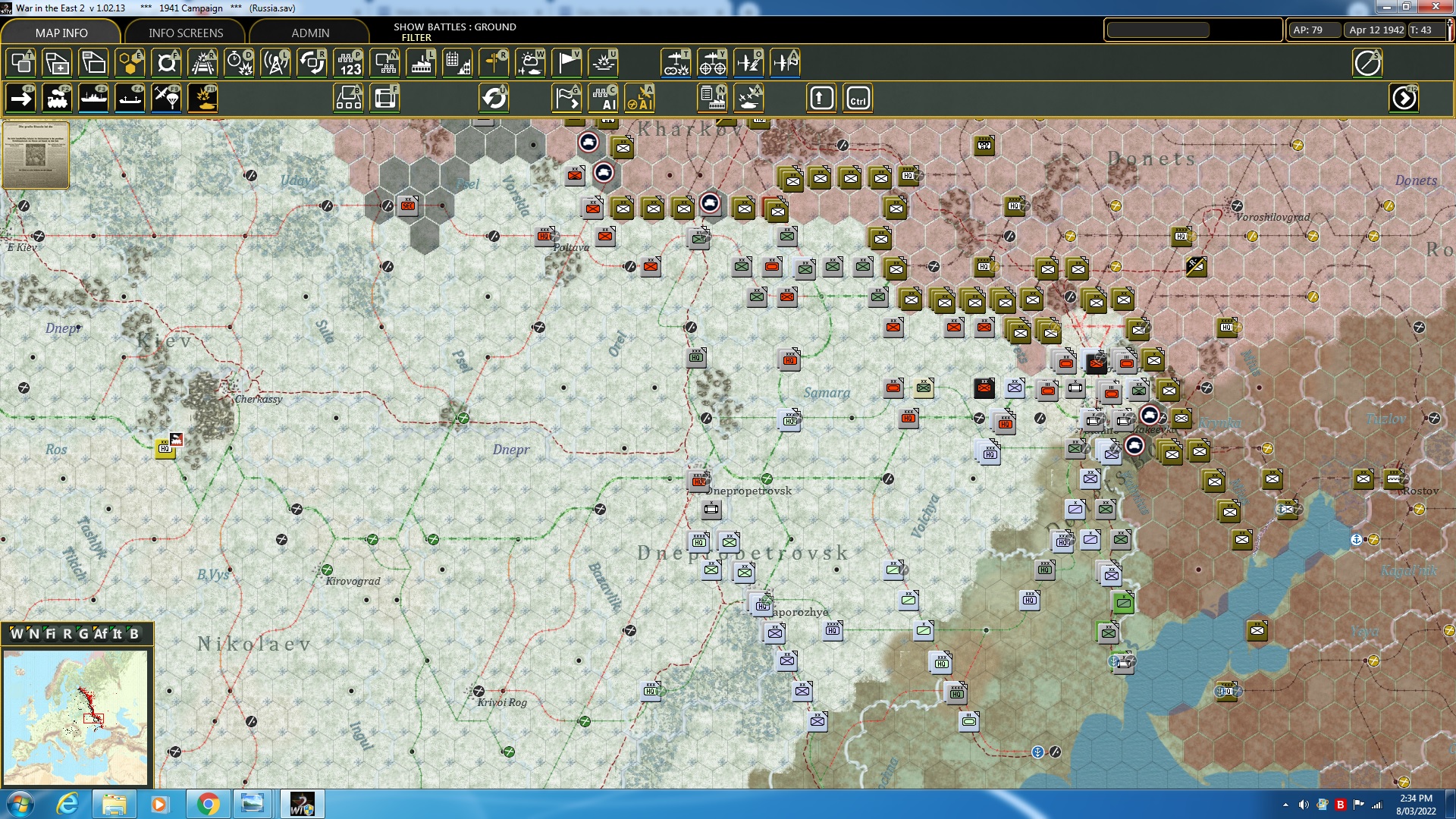Toggle the Shift up-arrow key button

821,98
